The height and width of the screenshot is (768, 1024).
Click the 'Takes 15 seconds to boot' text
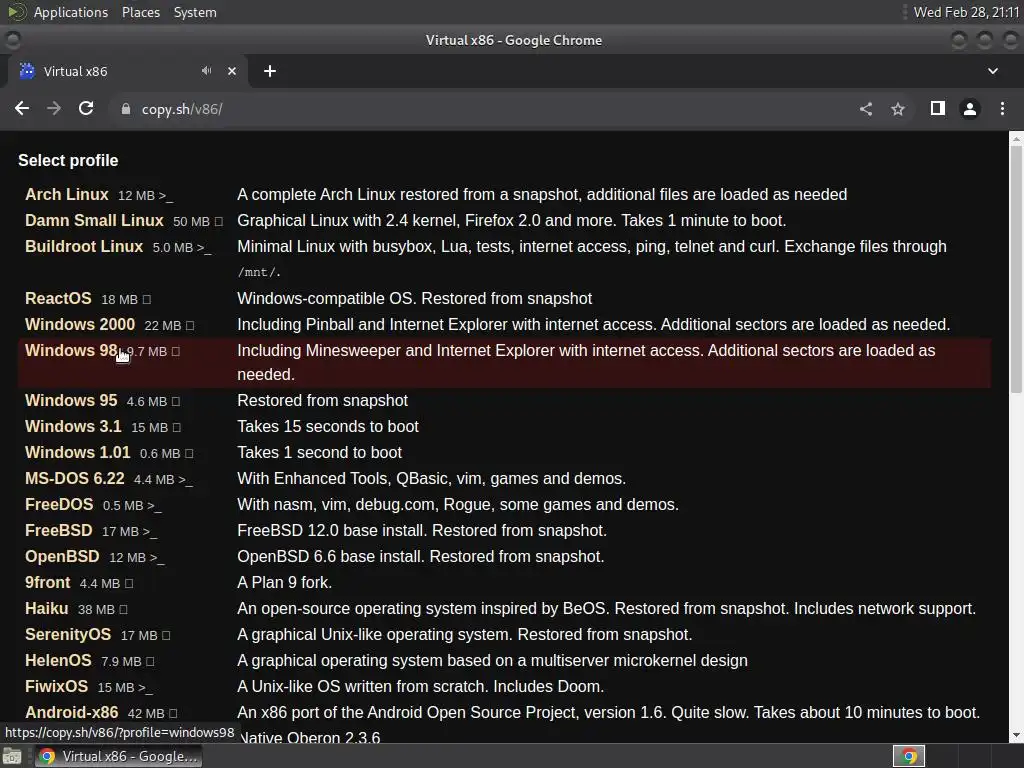tap(328, 426)
